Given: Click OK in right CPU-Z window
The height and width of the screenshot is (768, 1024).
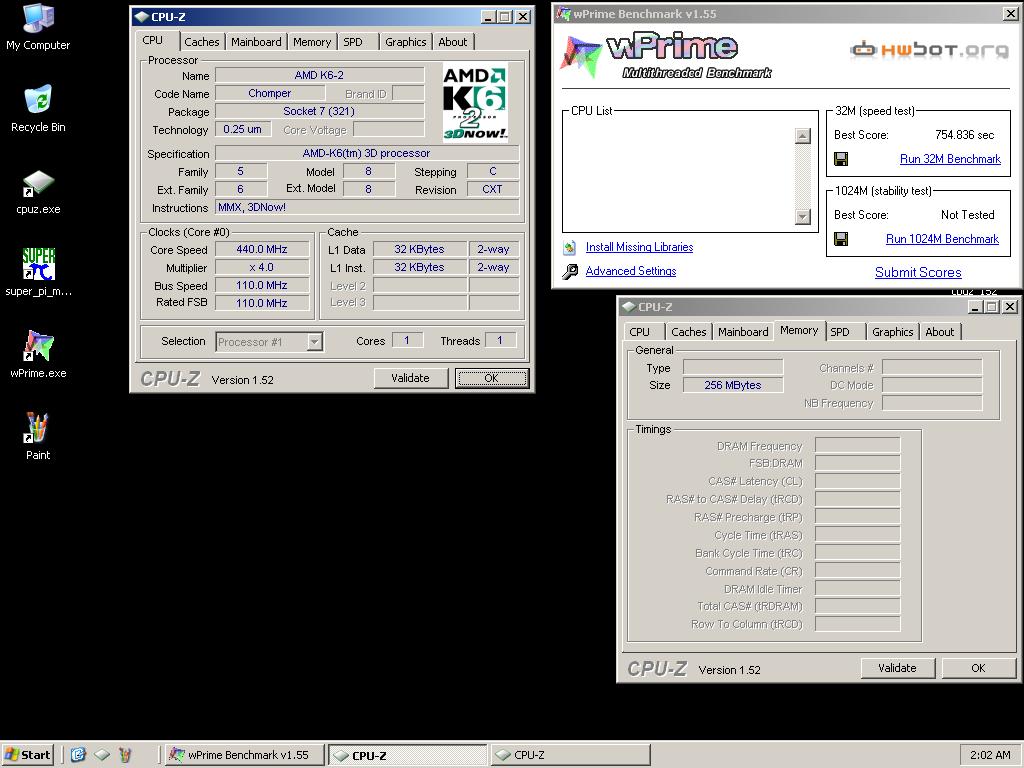Looking at the screenshot, I should tap(978, 668).
